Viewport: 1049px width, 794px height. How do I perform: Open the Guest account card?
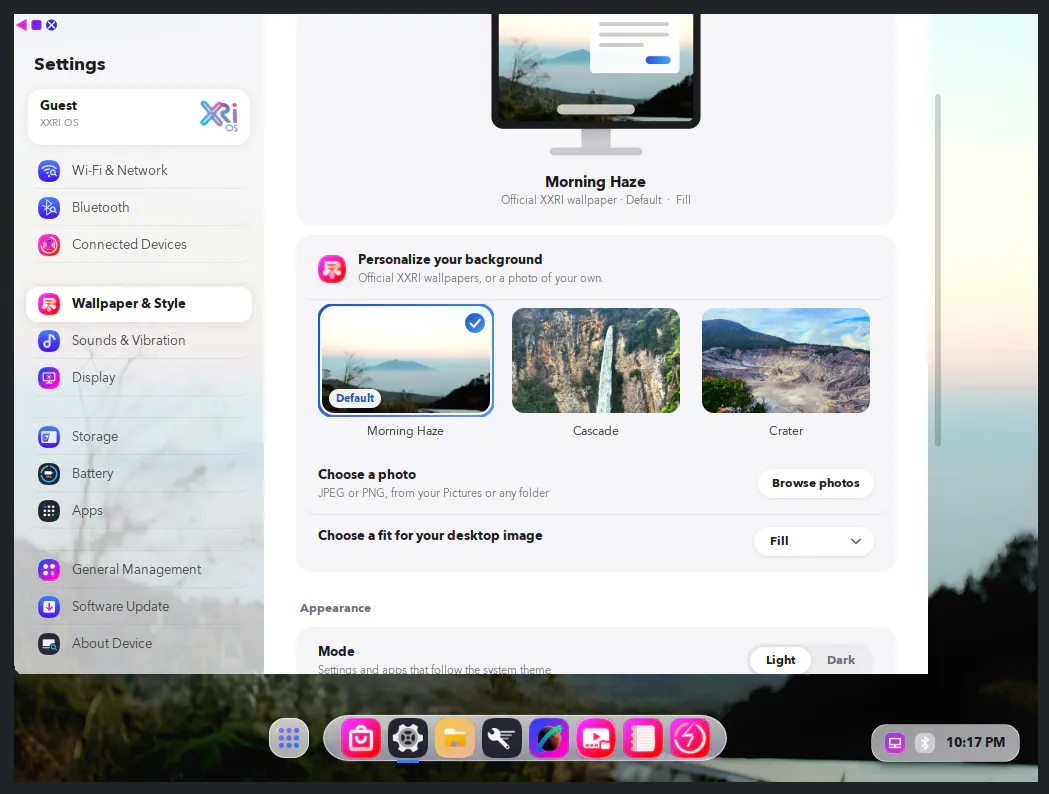tap(138, 116)
